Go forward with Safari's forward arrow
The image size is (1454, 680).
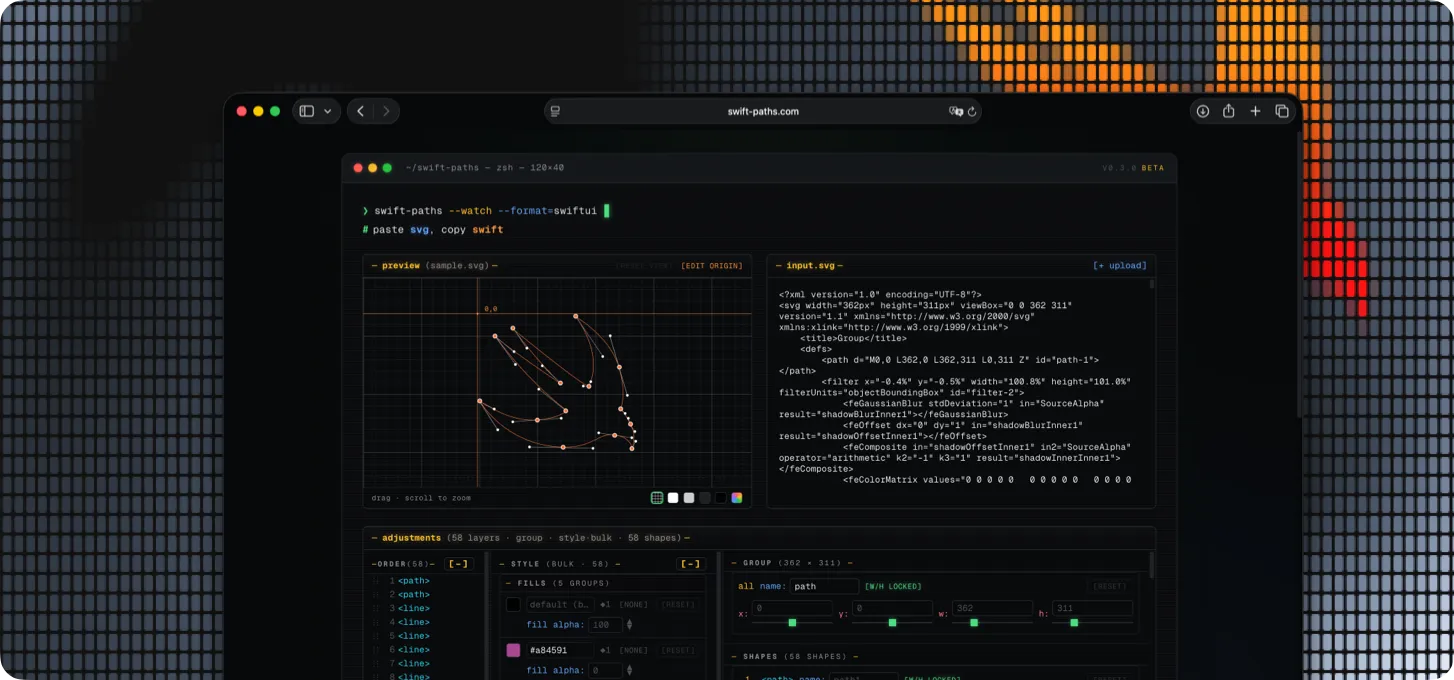coord(386,111)
